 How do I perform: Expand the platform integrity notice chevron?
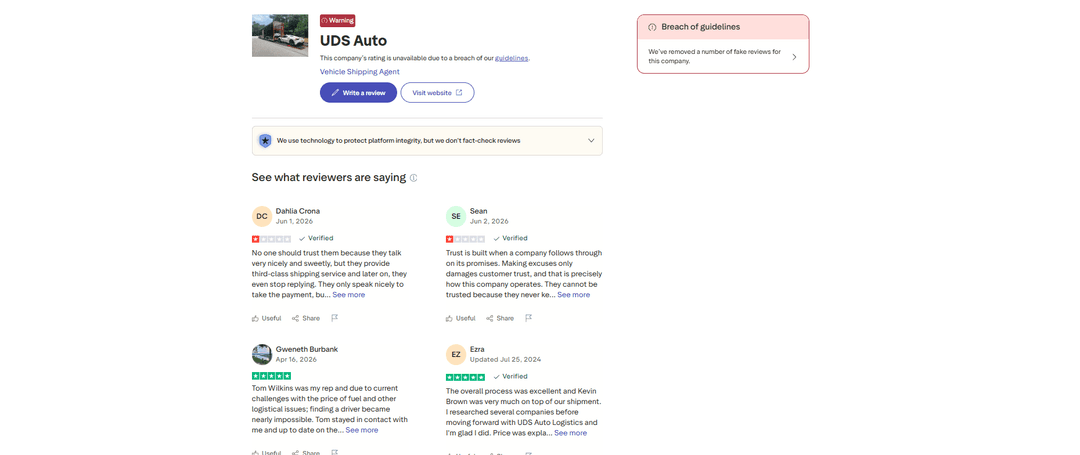(x=591, y=140)
